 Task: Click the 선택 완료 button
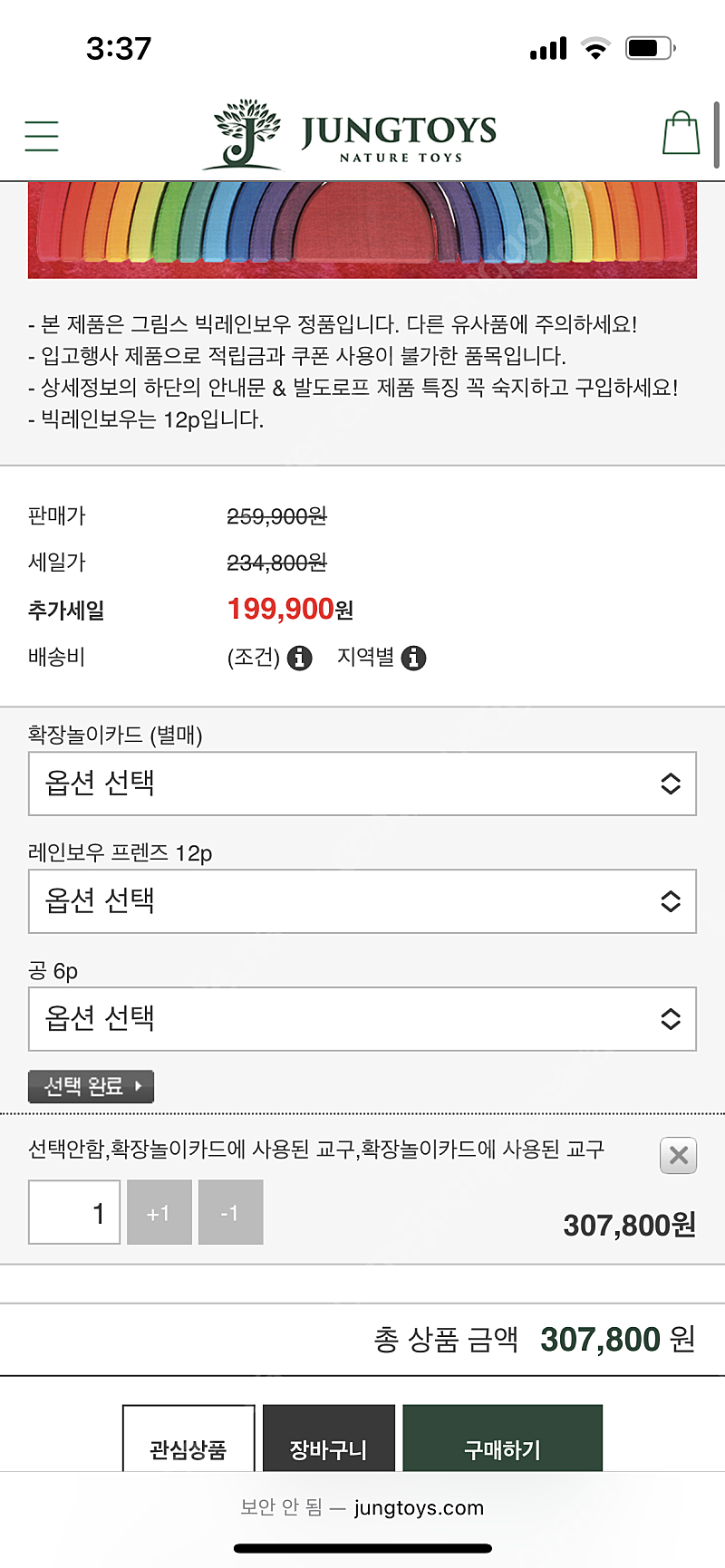tap(91, 1086)
